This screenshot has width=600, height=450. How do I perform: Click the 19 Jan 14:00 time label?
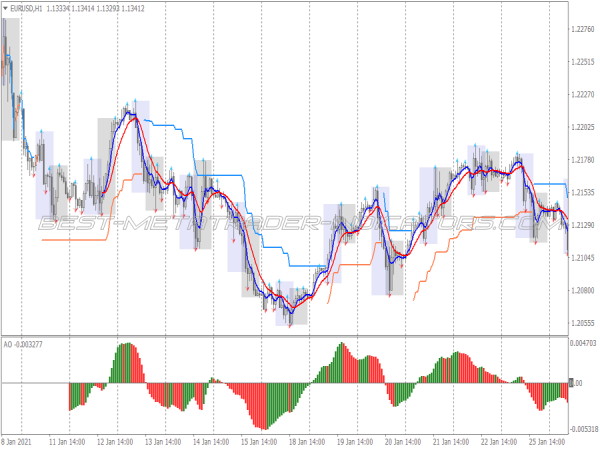(355, 442)
